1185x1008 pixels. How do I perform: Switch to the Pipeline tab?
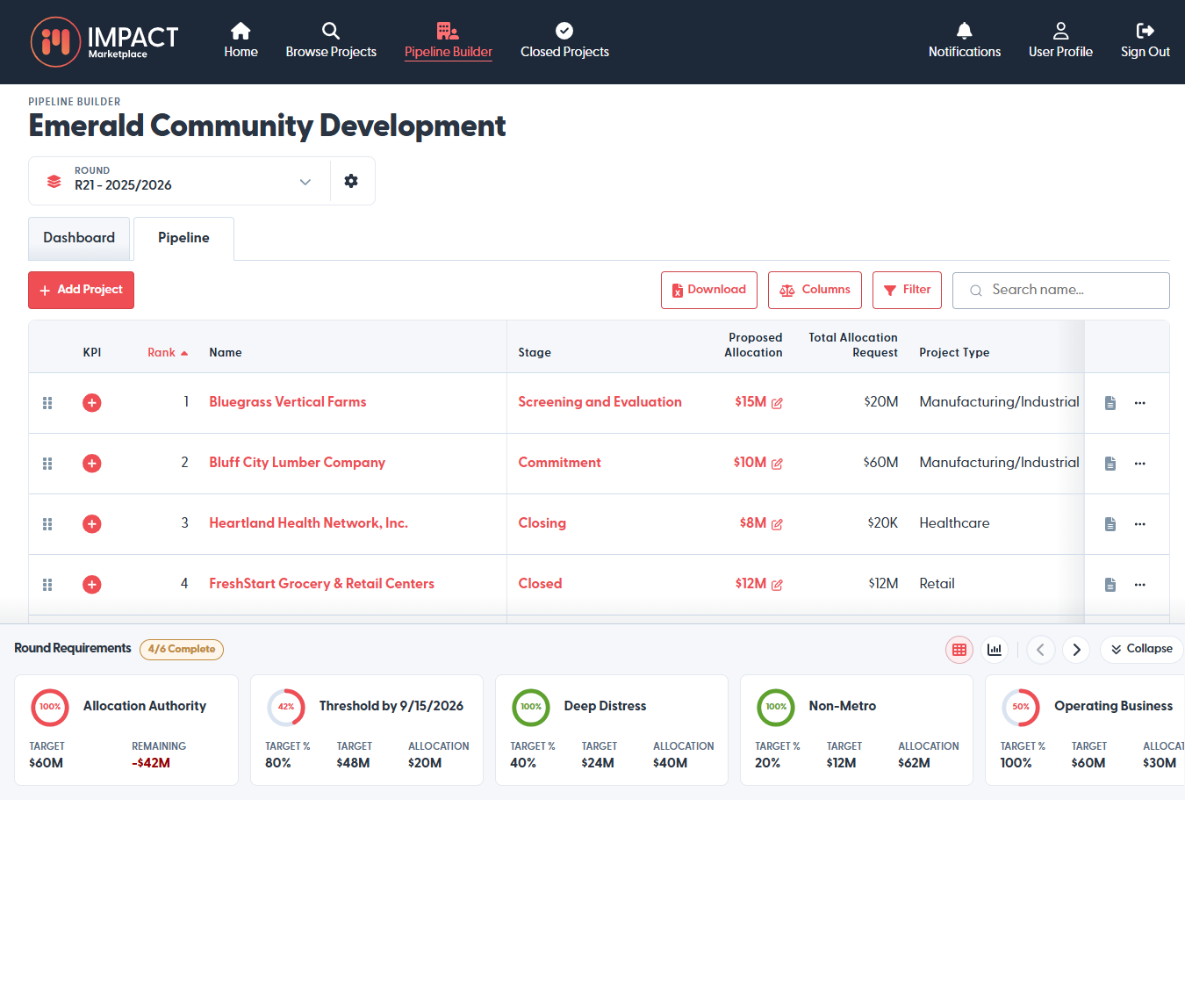pyautogui.click(x=183, y=238)
